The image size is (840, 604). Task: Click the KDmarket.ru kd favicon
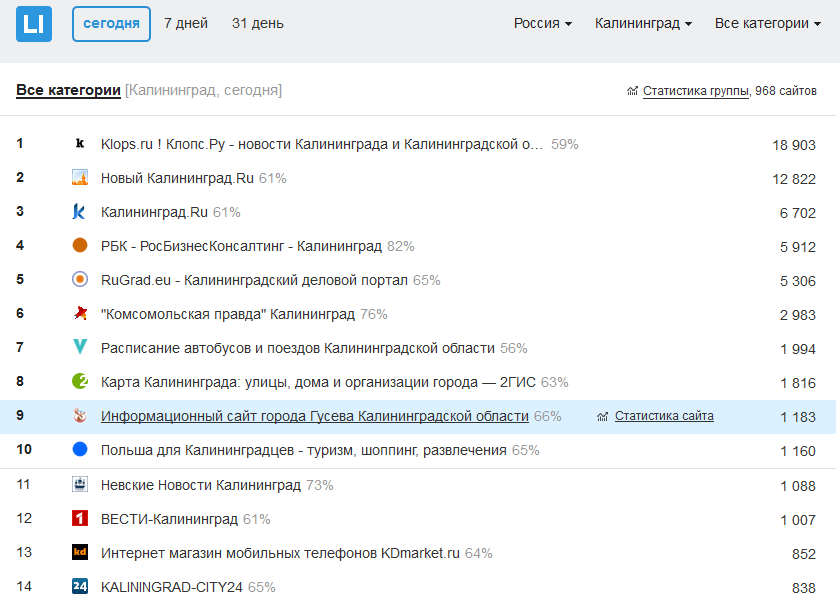(x=80, y=553)
